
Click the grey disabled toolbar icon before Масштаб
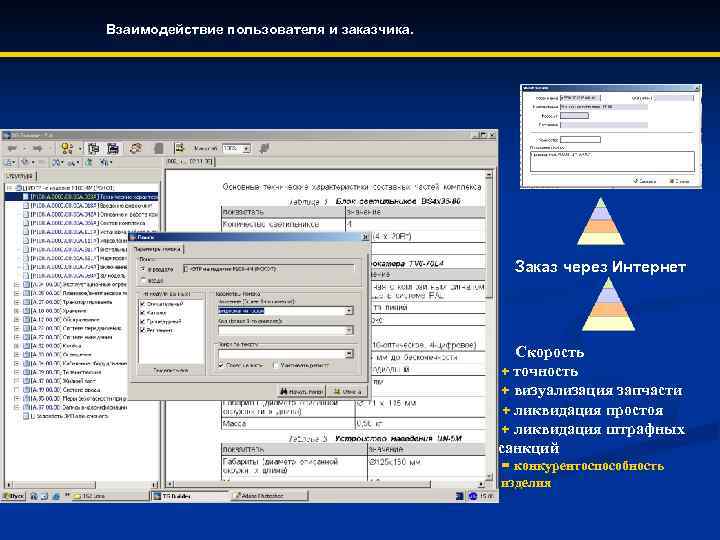pyautogui.click(x=158, y=148)
